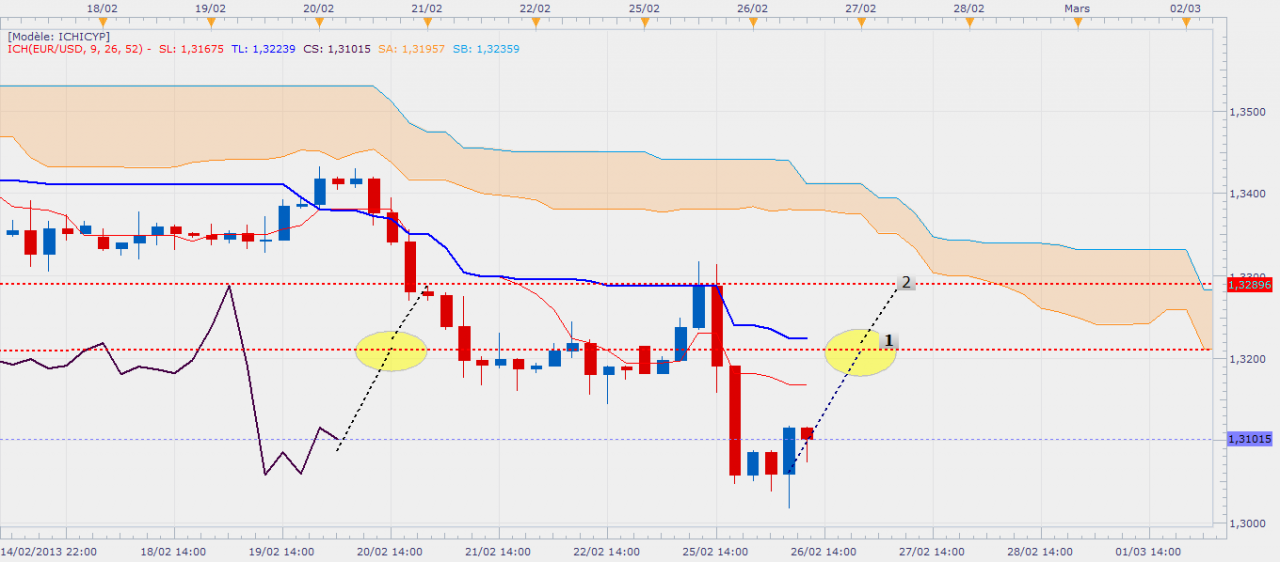Click the orange marker under 25/02

click(644, 20)
